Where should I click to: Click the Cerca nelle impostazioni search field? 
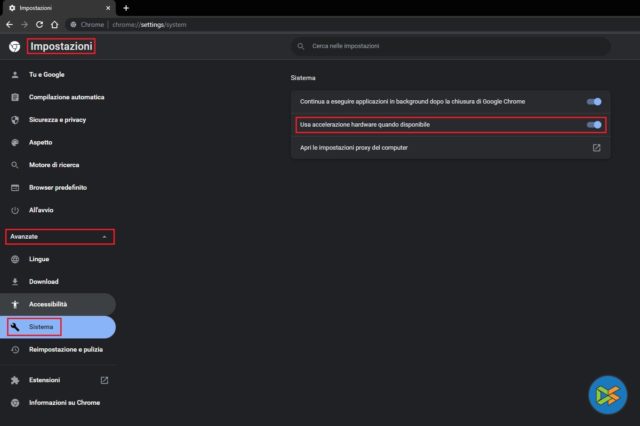[450, 46]
